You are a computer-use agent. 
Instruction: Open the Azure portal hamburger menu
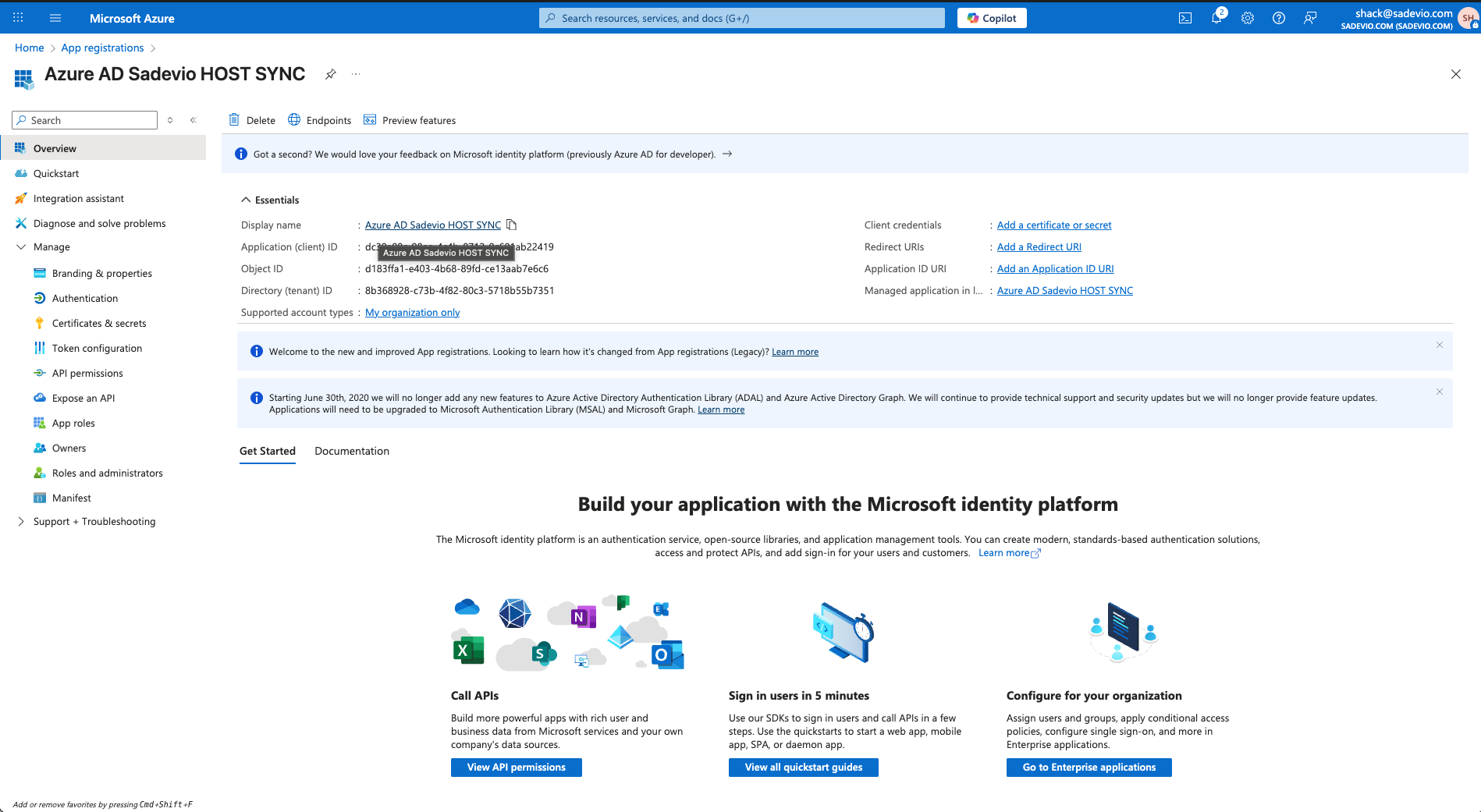55,18
